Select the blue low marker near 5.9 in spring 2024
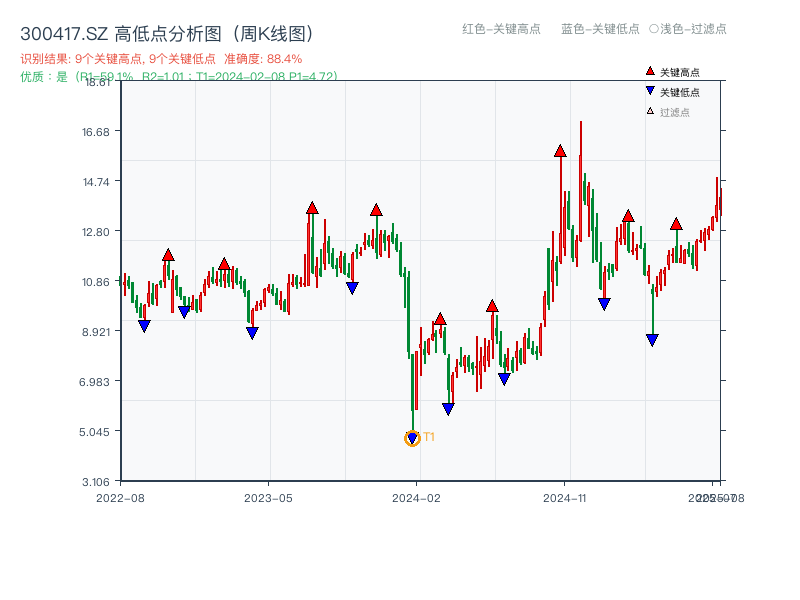The width and height of the screenshot is (800, 600). tap(448, 409)
